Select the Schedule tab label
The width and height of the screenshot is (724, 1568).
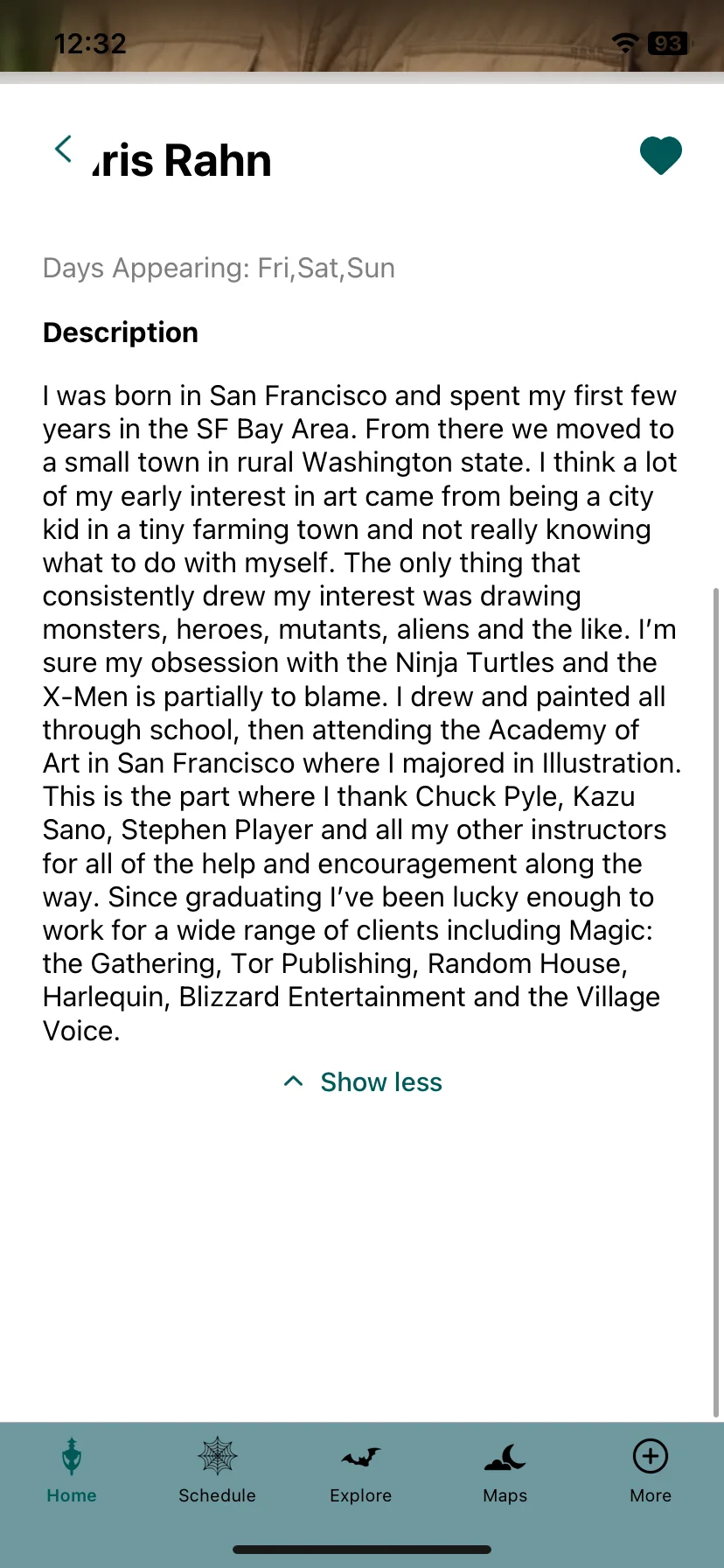click(x=217, y=1495)
